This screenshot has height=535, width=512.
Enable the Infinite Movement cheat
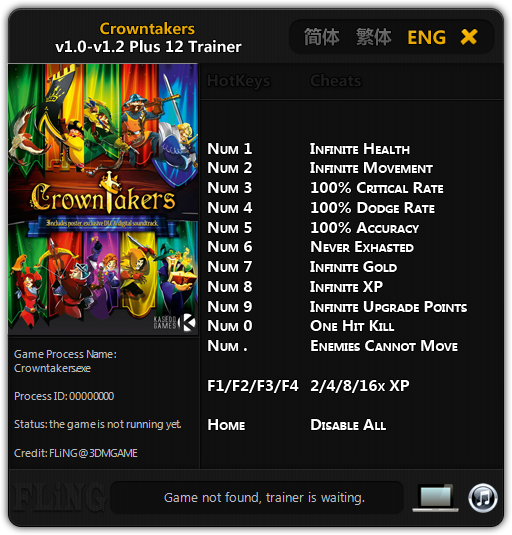click(371, 168)
